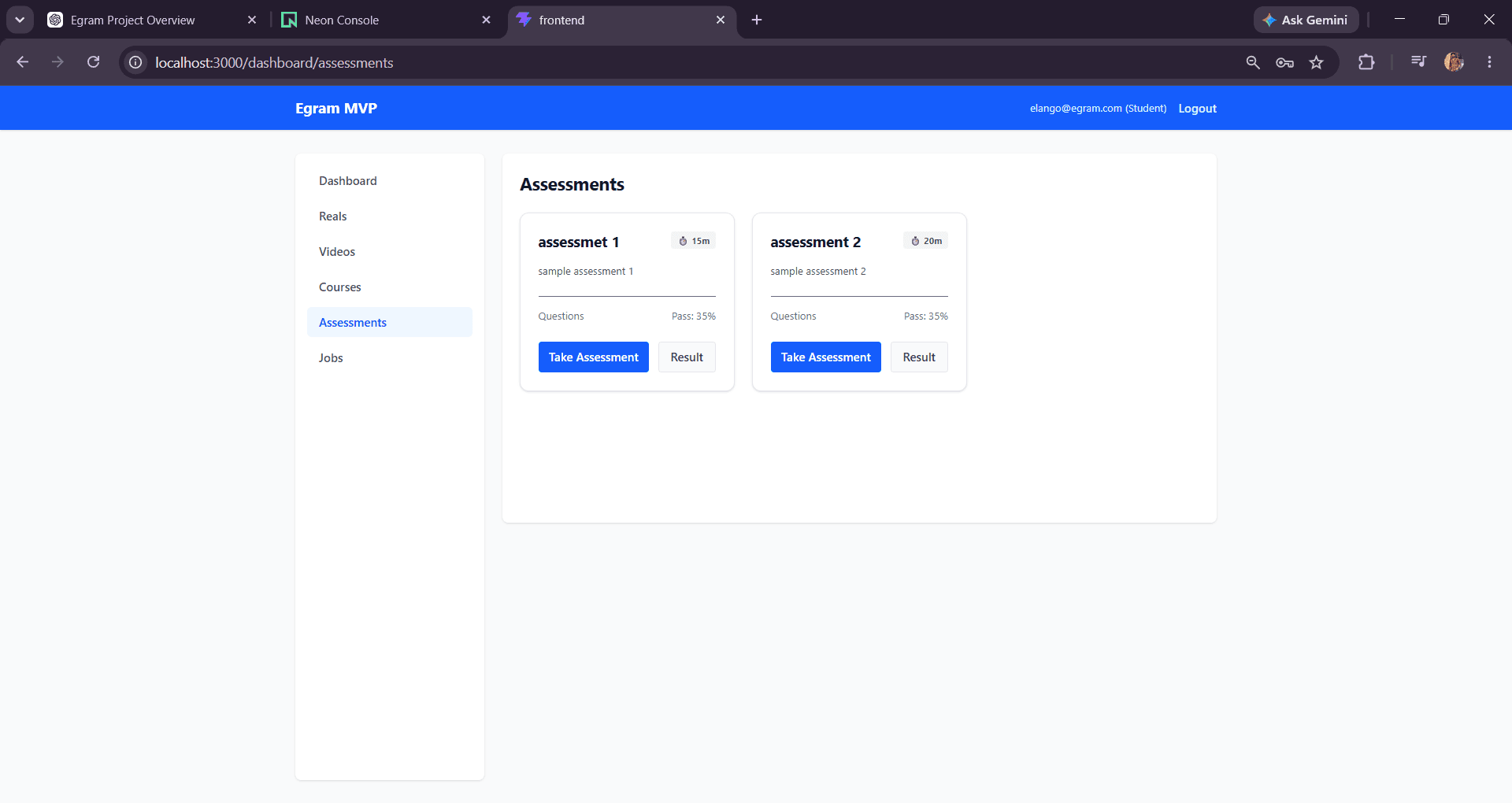Viewport: 1512px width, 803px height.
Task: Open Reals in the sidebar
Action: [390, 216]
